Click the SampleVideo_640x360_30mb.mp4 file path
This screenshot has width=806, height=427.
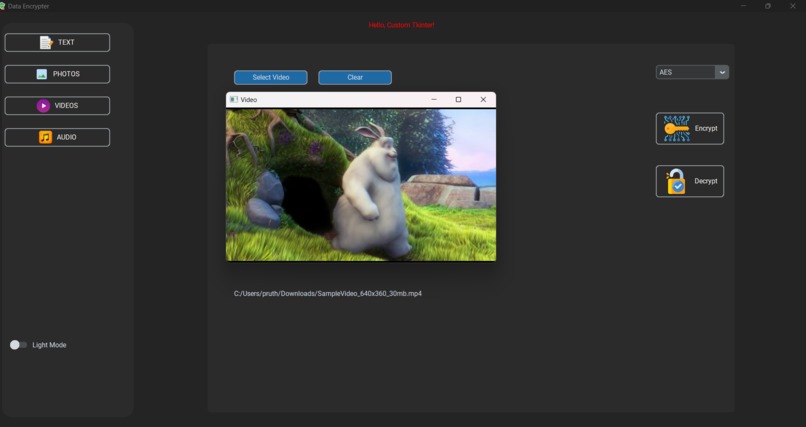tap(327, 293)
